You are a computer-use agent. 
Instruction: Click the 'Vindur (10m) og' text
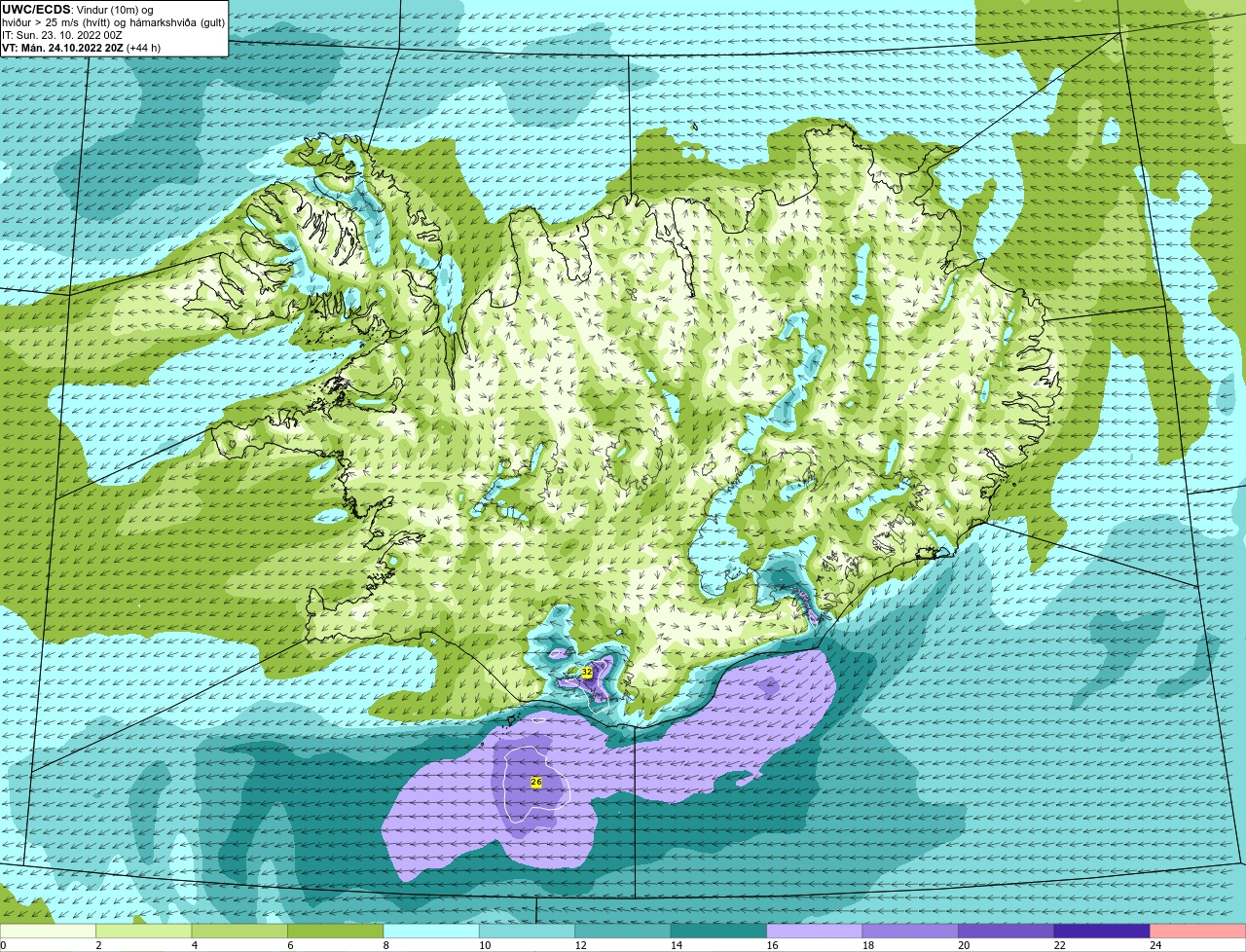coord(113,10)
